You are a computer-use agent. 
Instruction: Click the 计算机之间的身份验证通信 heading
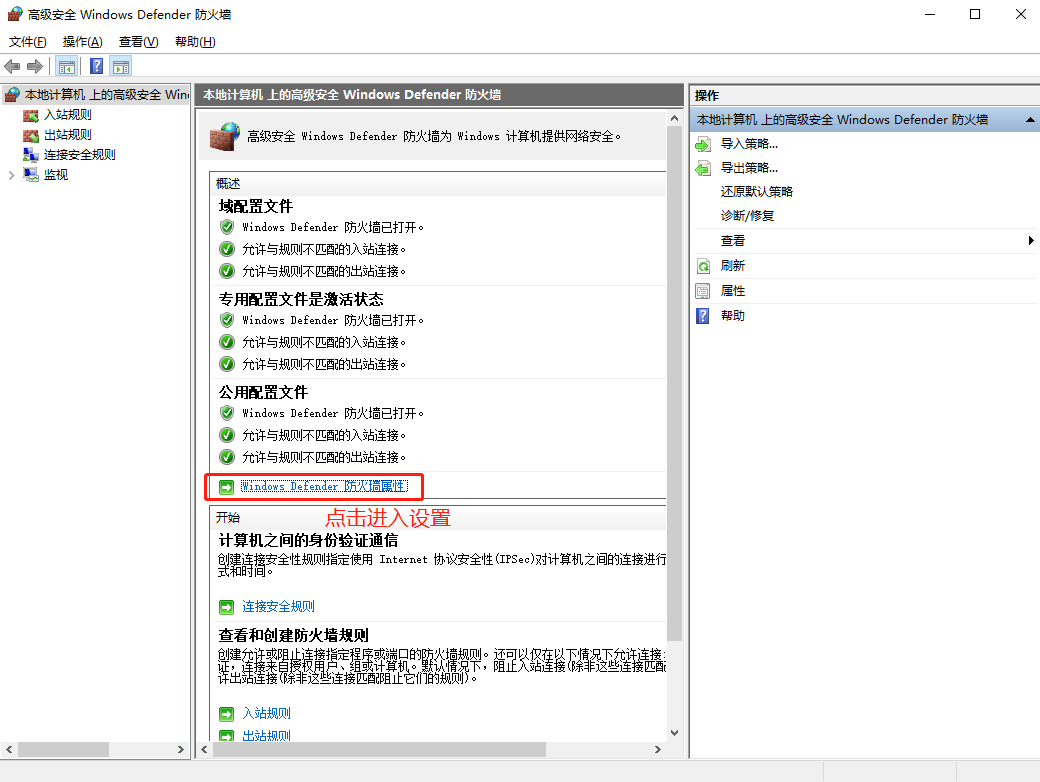[x=308, y=540]
